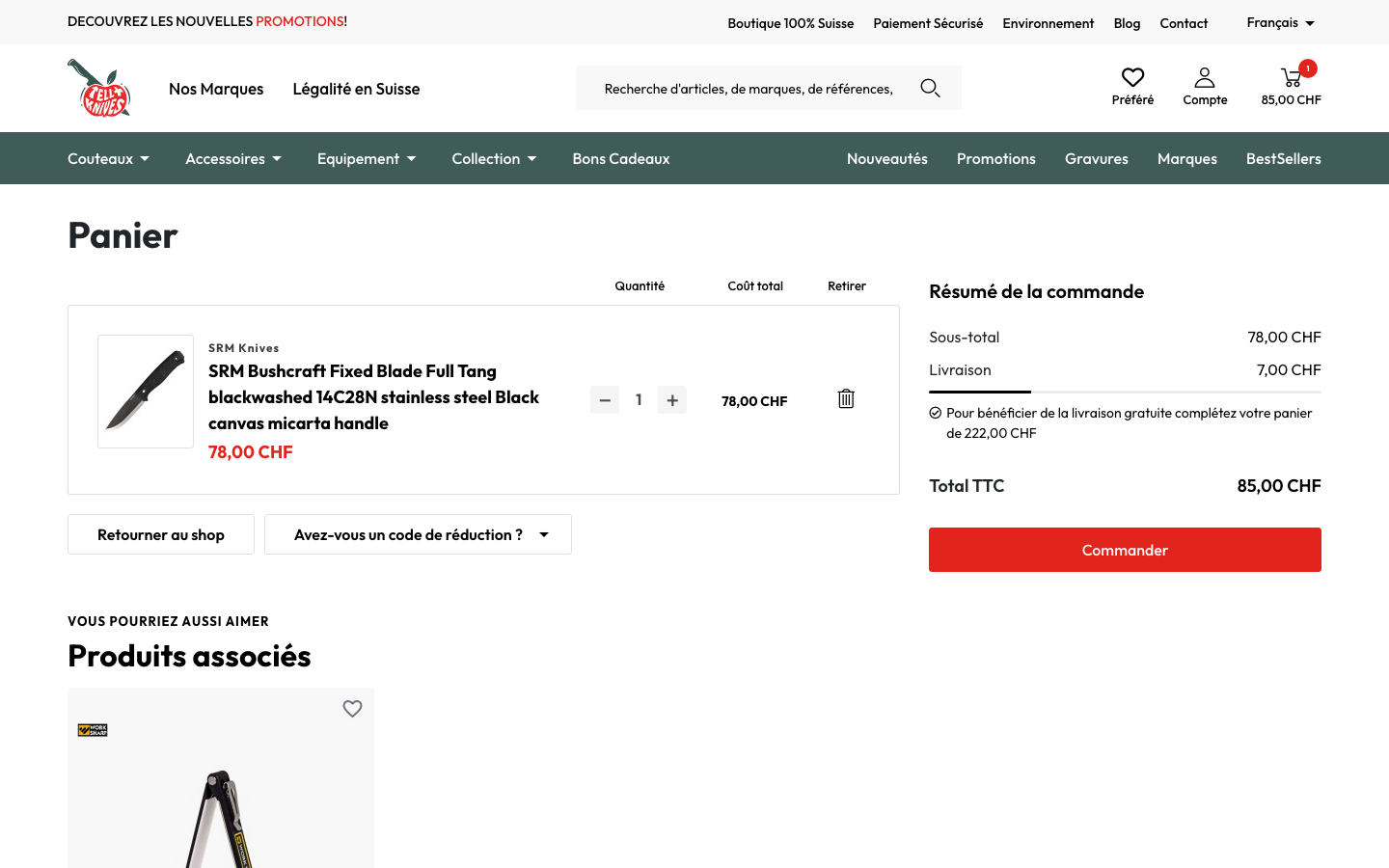Expand the Collection menu

(x=494, y=158)
